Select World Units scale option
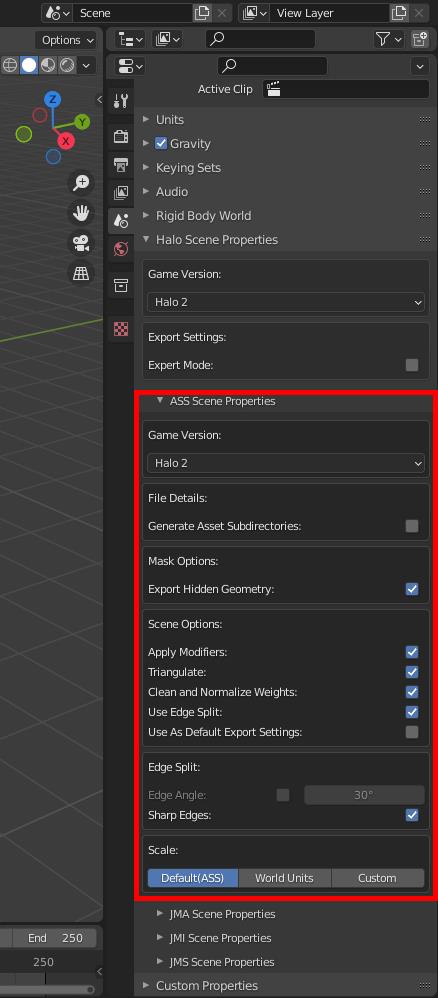The width and height of the screenshot is (438, 998). (285, 878)
